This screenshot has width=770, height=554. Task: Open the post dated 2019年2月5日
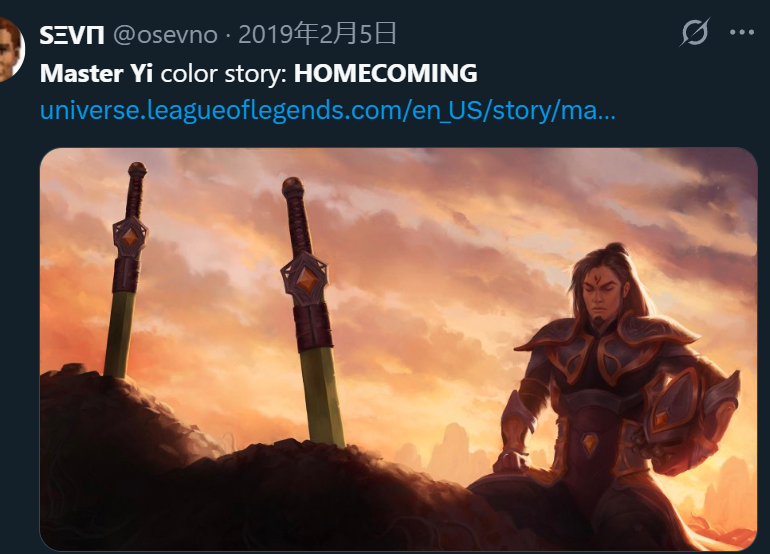click(x=317, y=34)
